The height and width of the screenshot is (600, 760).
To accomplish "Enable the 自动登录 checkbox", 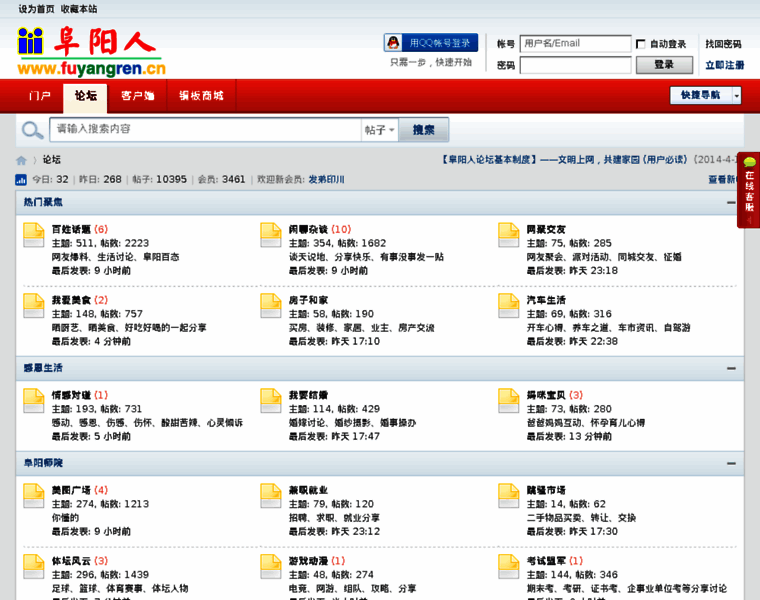I will (640, 44).
